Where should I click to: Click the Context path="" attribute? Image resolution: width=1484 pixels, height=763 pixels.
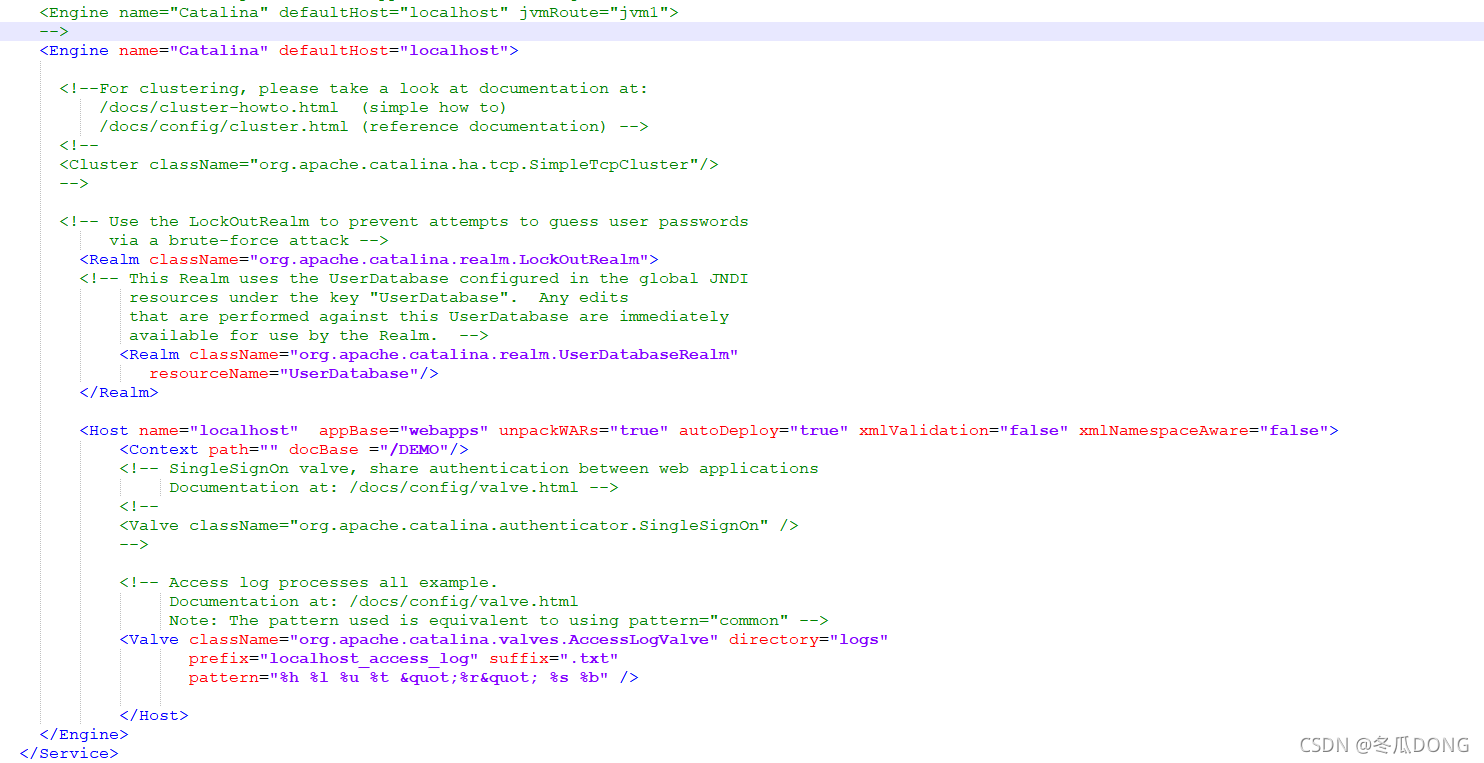(243, 449)
